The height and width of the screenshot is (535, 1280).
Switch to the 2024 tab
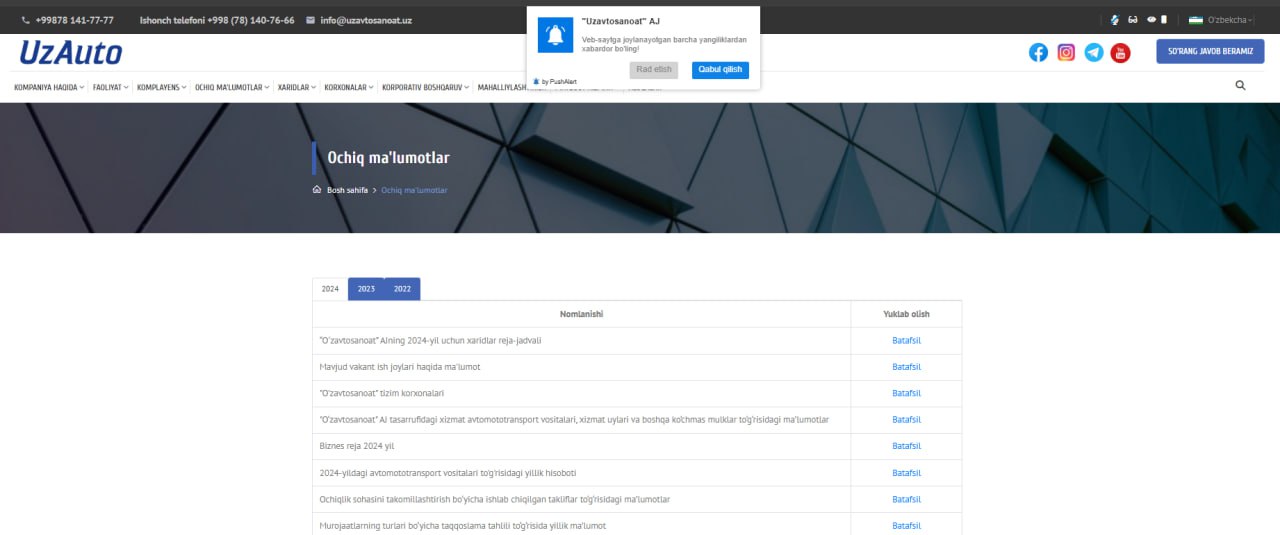[330, 289]
